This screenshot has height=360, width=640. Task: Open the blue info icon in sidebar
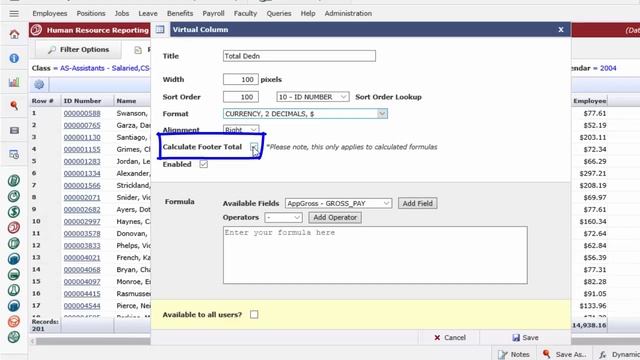point(14,58)
